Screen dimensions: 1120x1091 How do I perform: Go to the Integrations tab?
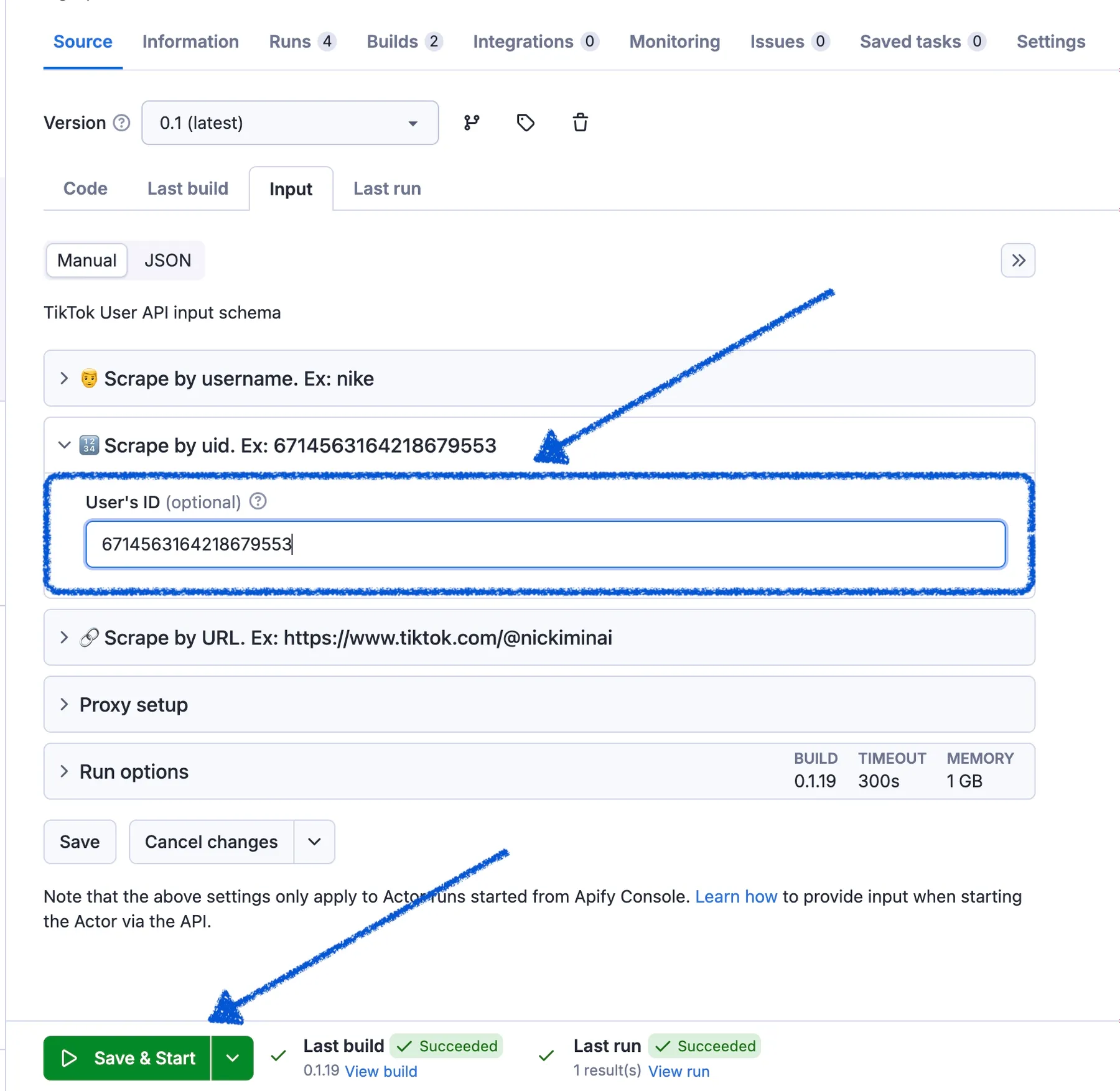click(x=536, y=42)
